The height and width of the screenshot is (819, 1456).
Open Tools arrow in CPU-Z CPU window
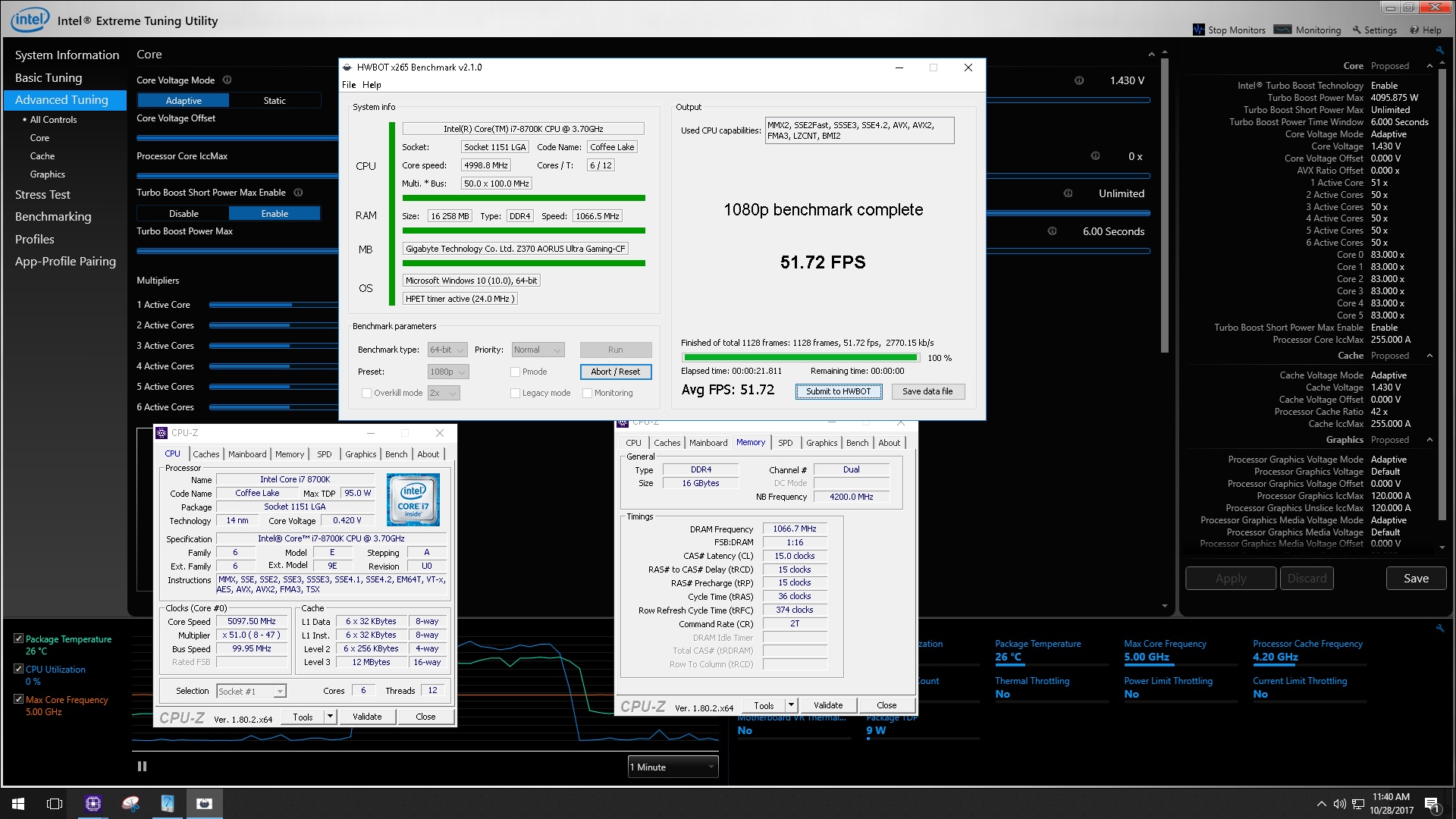(330, 717)
